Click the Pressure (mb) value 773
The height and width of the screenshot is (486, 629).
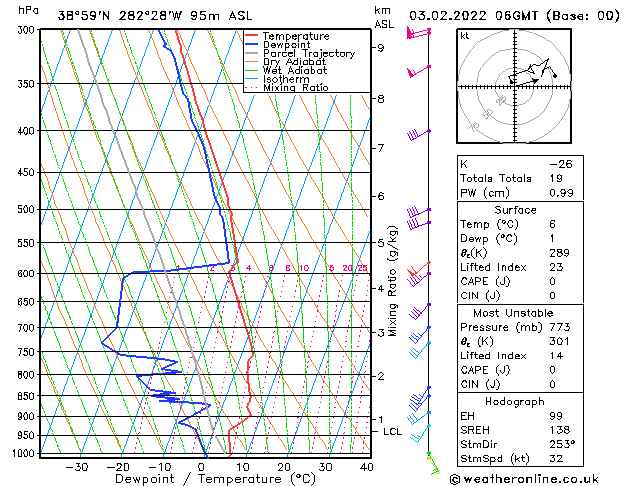click(560, 327)
